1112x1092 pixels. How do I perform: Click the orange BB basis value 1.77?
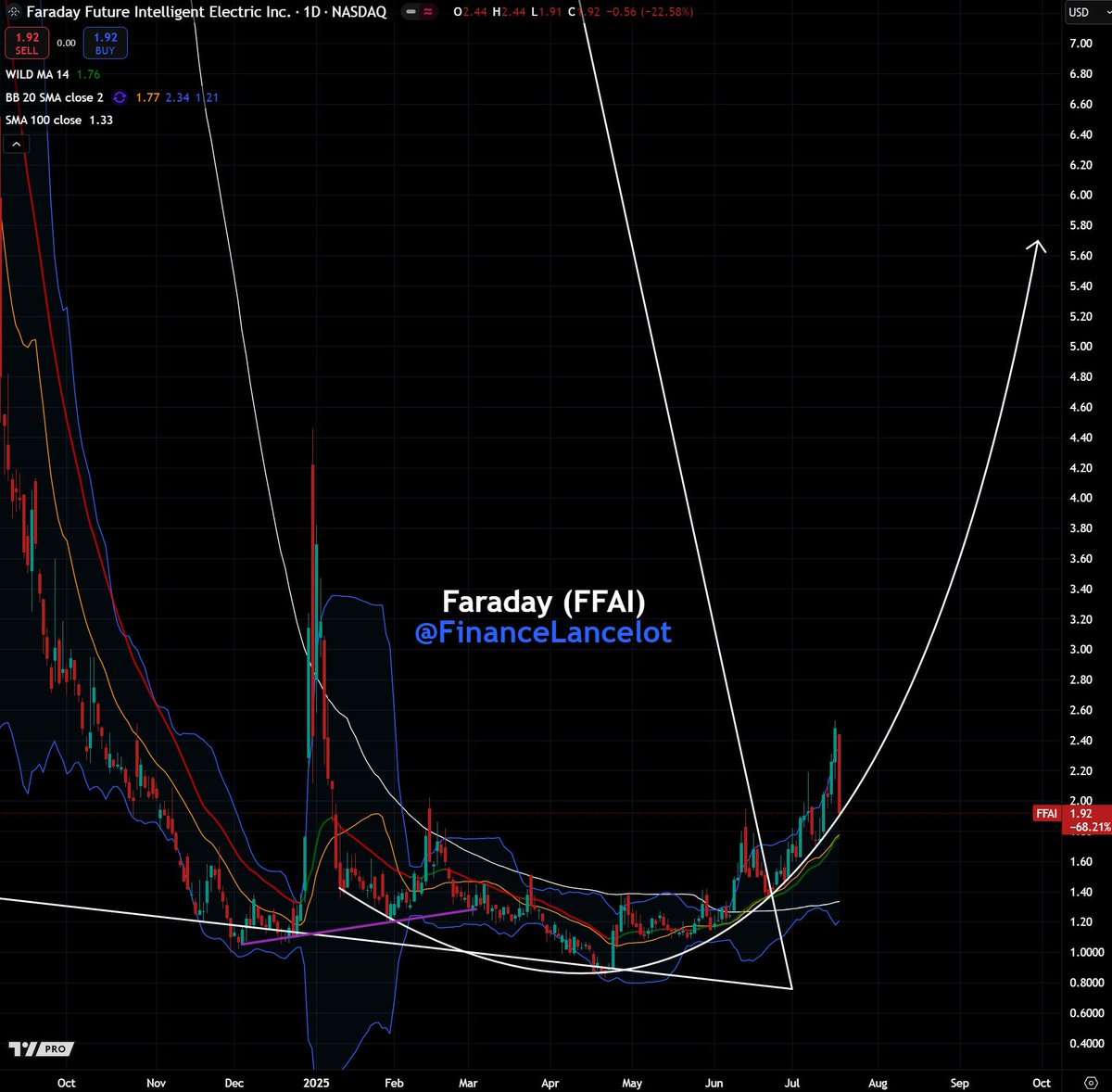(x=147, y=97)
